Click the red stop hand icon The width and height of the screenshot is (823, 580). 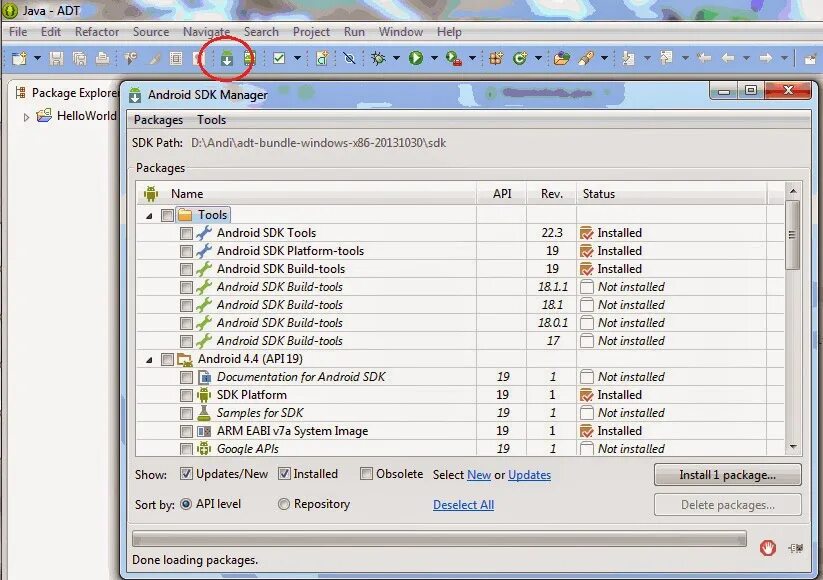(x=767, y=548)
